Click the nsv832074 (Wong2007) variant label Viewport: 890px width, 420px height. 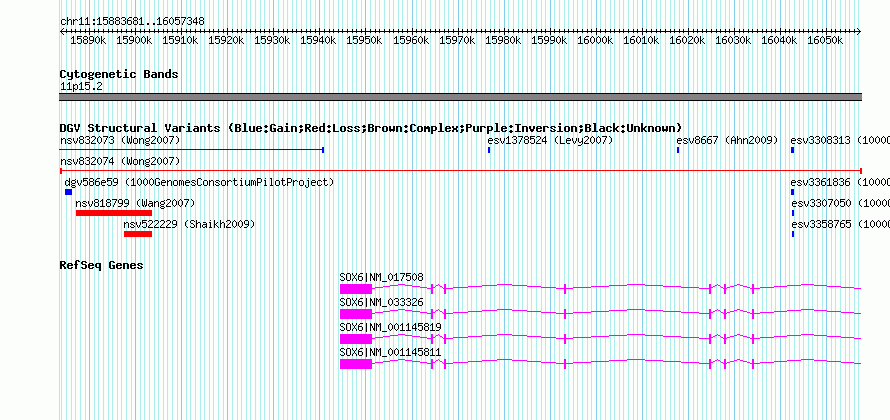click(120, 161)
